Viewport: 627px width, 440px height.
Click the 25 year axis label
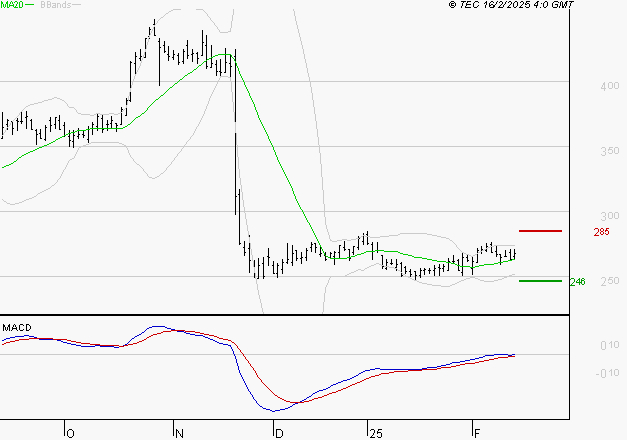(376, 434)
